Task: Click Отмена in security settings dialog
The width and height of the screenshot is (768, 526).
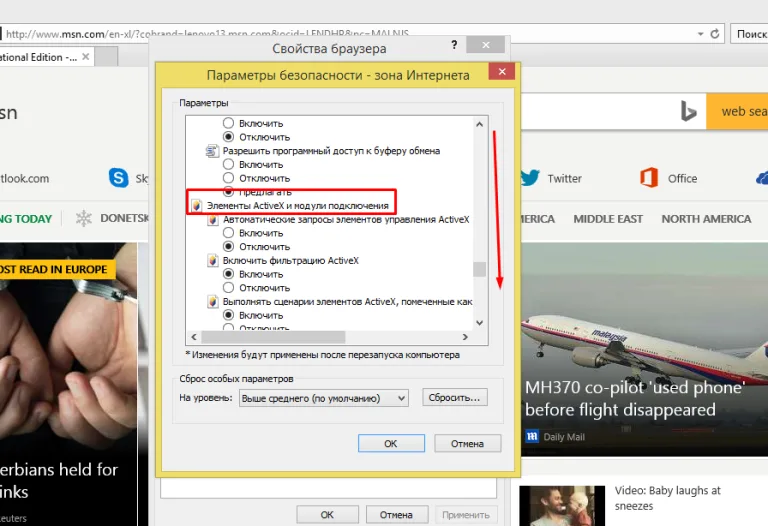Action: point(467,443)
